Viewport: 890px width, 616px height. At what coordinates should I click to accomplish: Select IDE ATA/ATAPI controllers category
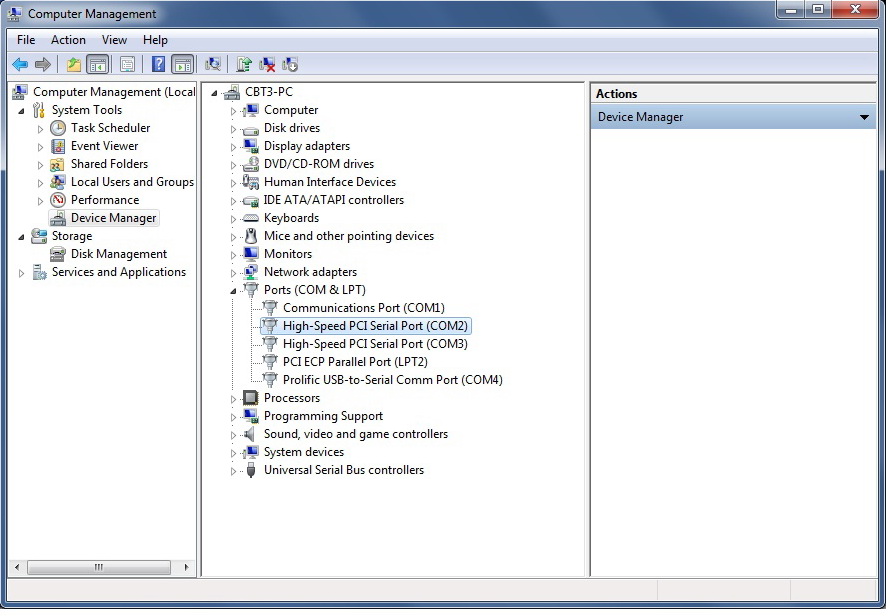point(334,200)
